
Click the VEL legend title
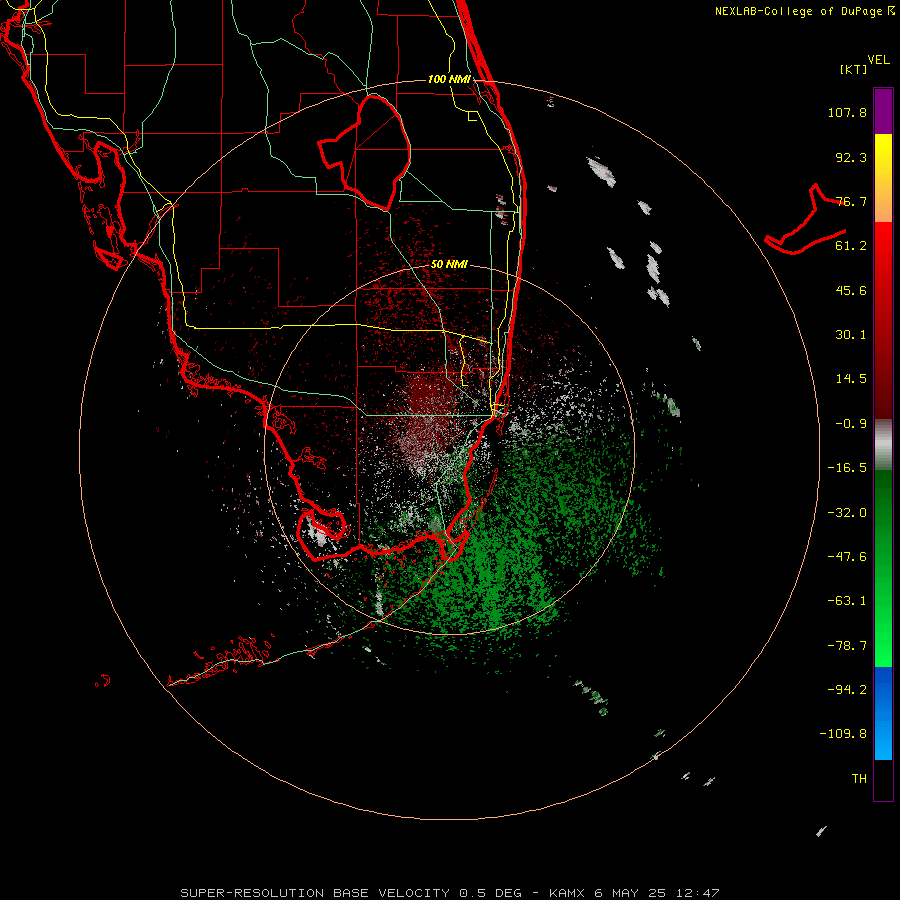tap(878, 60)
